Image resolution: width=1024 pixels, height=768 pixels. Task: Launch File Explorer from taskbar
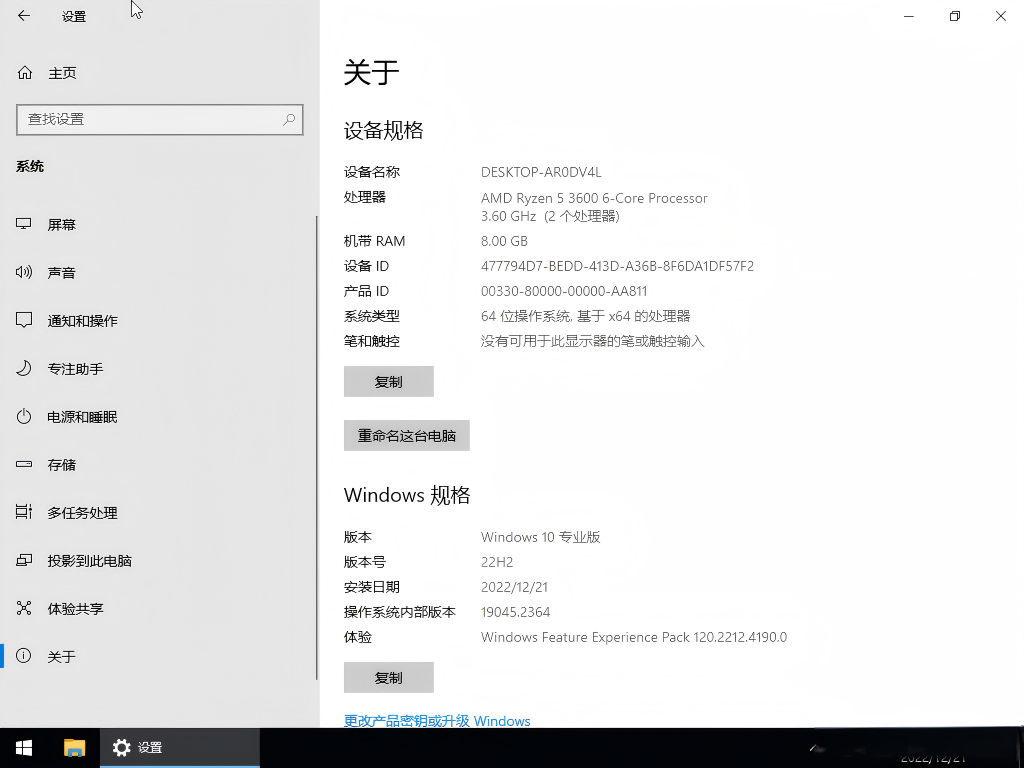click(x=75, y=748)
